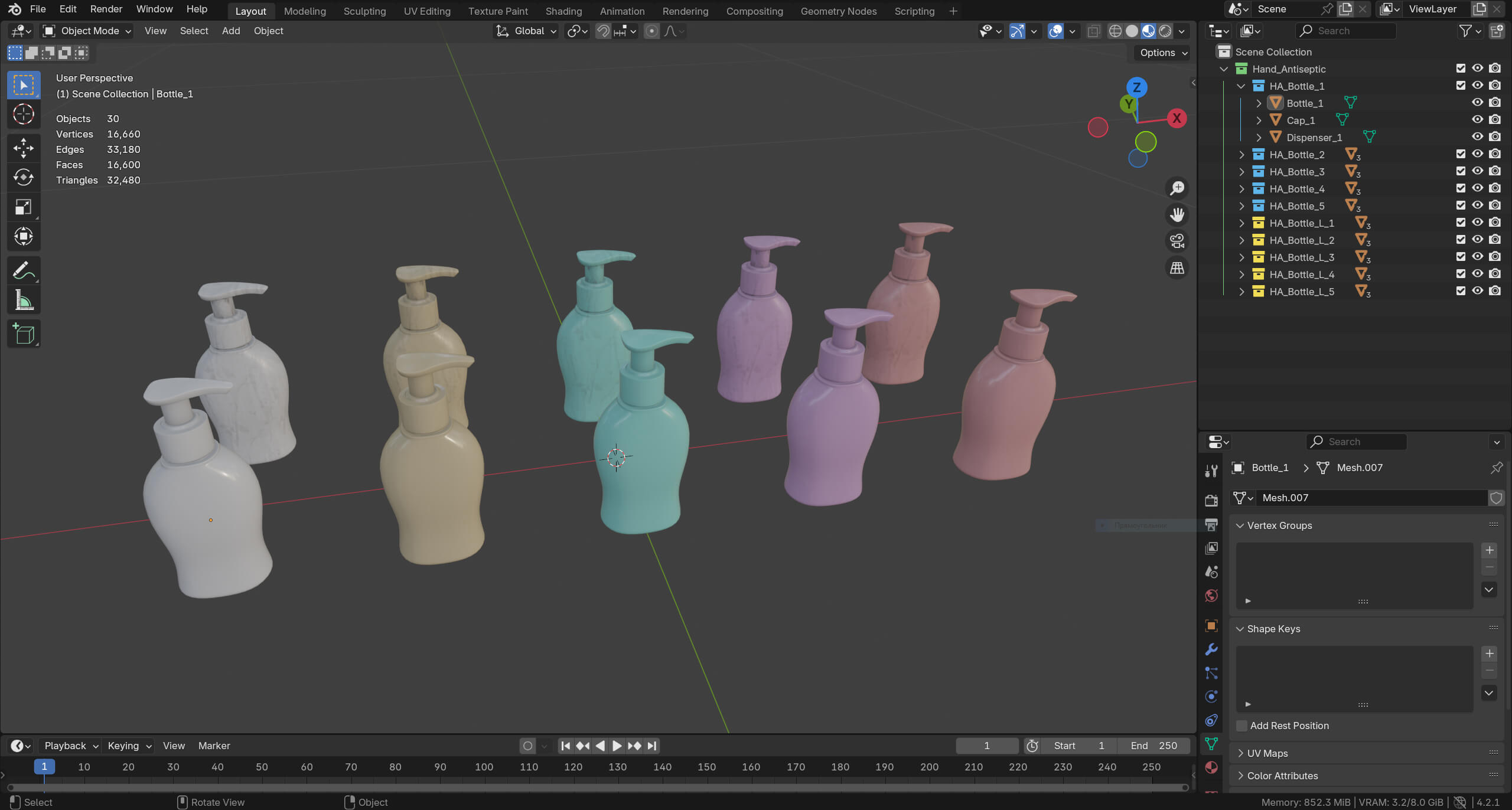The image size is (1512, 810).
Task: Open the Object Mode dropdown
Action: [x=87, y=31]
